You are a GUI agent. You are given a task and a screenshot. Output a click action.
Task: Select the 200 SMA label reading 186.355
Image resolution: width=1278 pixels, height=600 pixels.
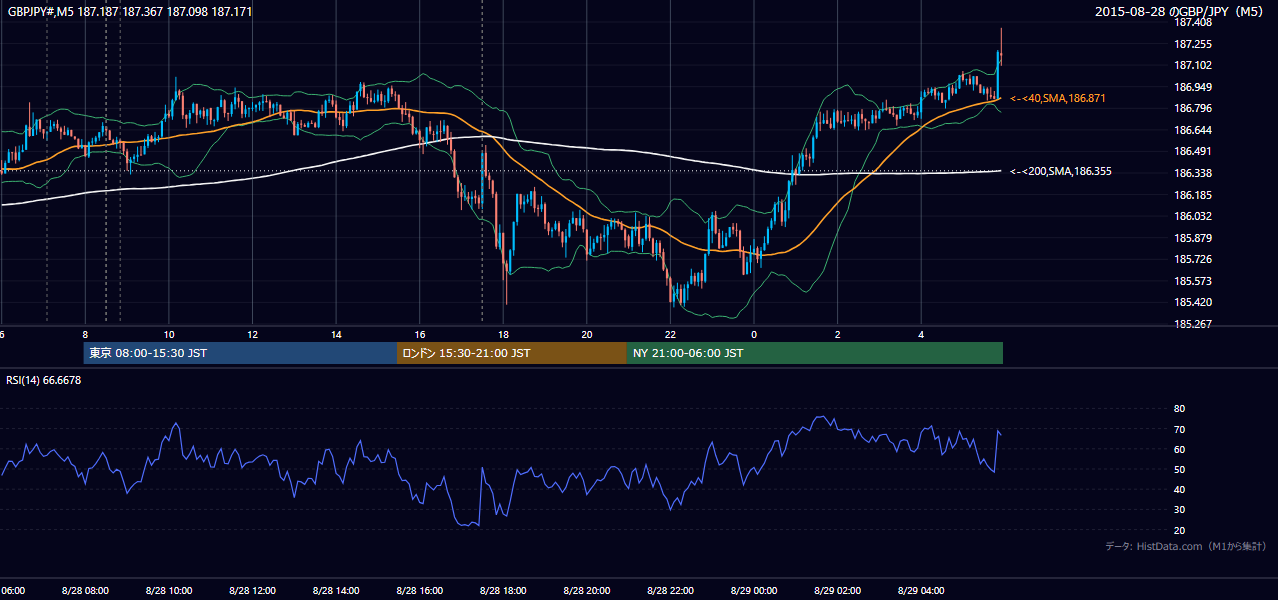1060,171
